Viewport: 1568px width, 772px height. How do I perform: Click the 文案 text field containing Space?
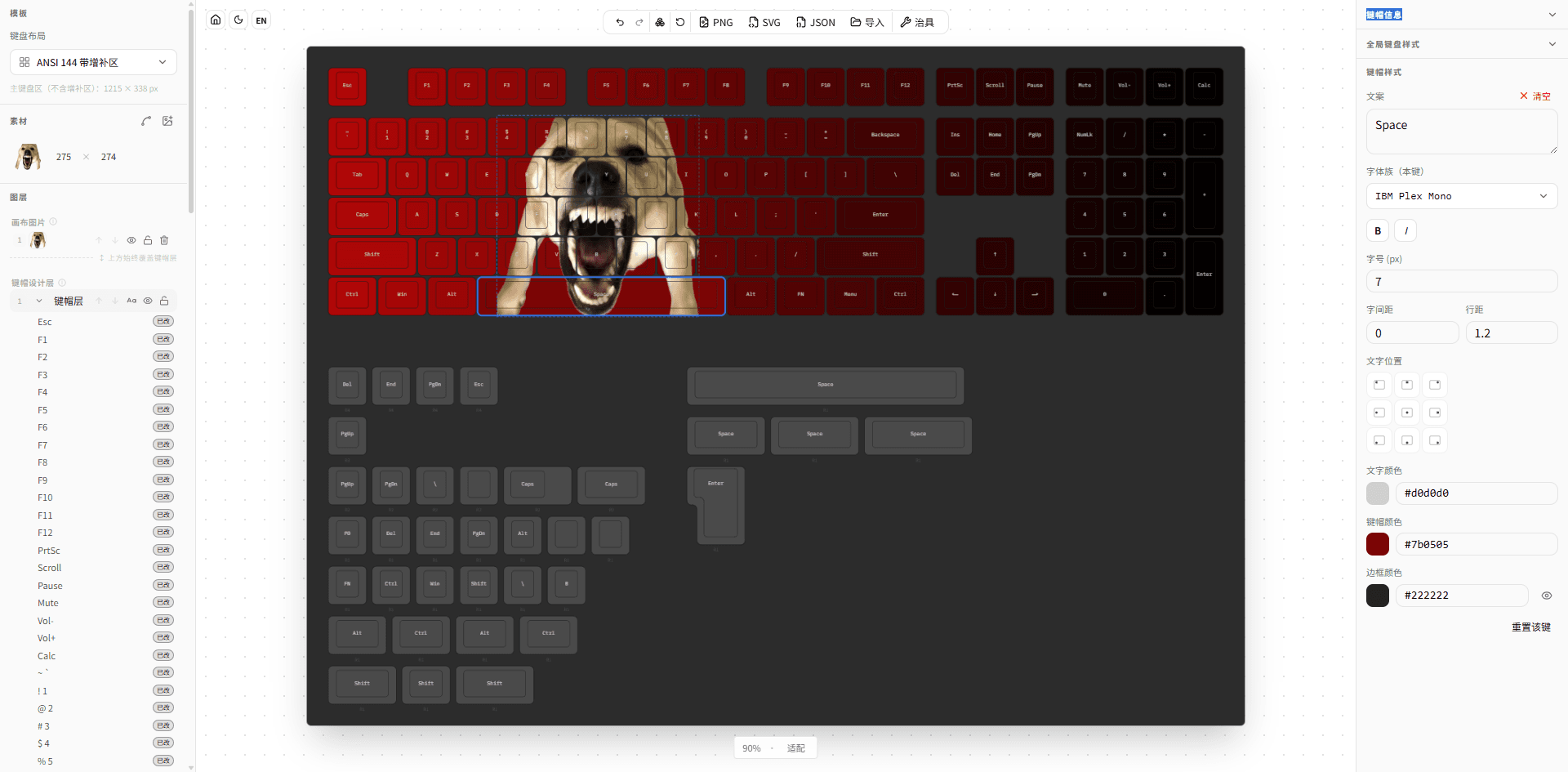[1462, 132]
